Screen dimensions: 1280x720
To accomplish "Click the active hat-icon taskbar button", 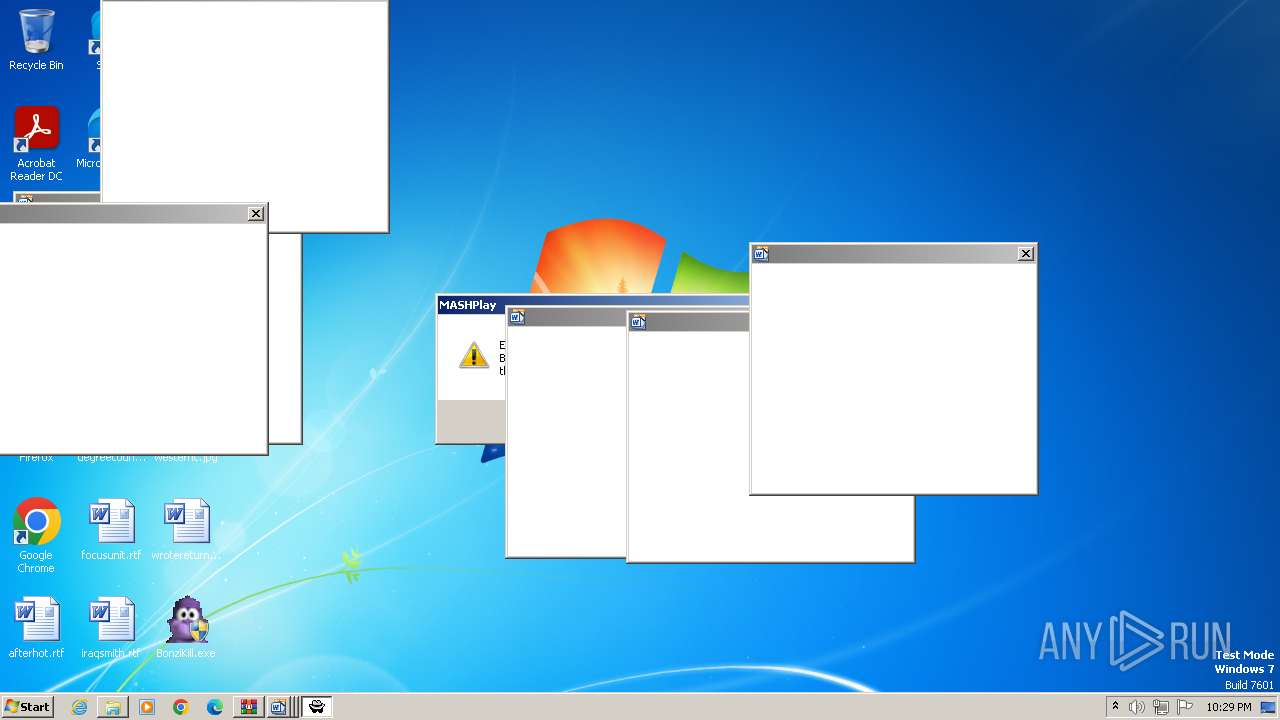I will tap(317, 707).
